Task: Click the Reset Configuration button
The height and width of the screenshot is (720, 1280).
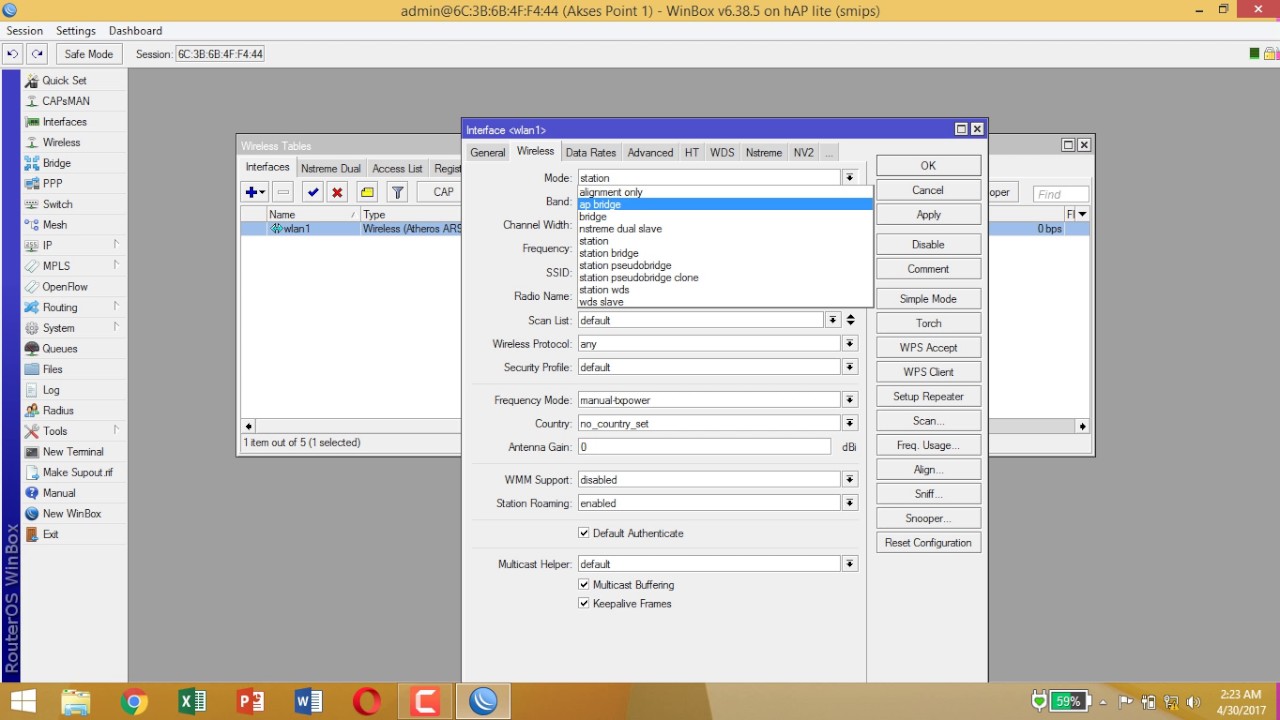Action: pyautogui.click(x=928, y=543)
